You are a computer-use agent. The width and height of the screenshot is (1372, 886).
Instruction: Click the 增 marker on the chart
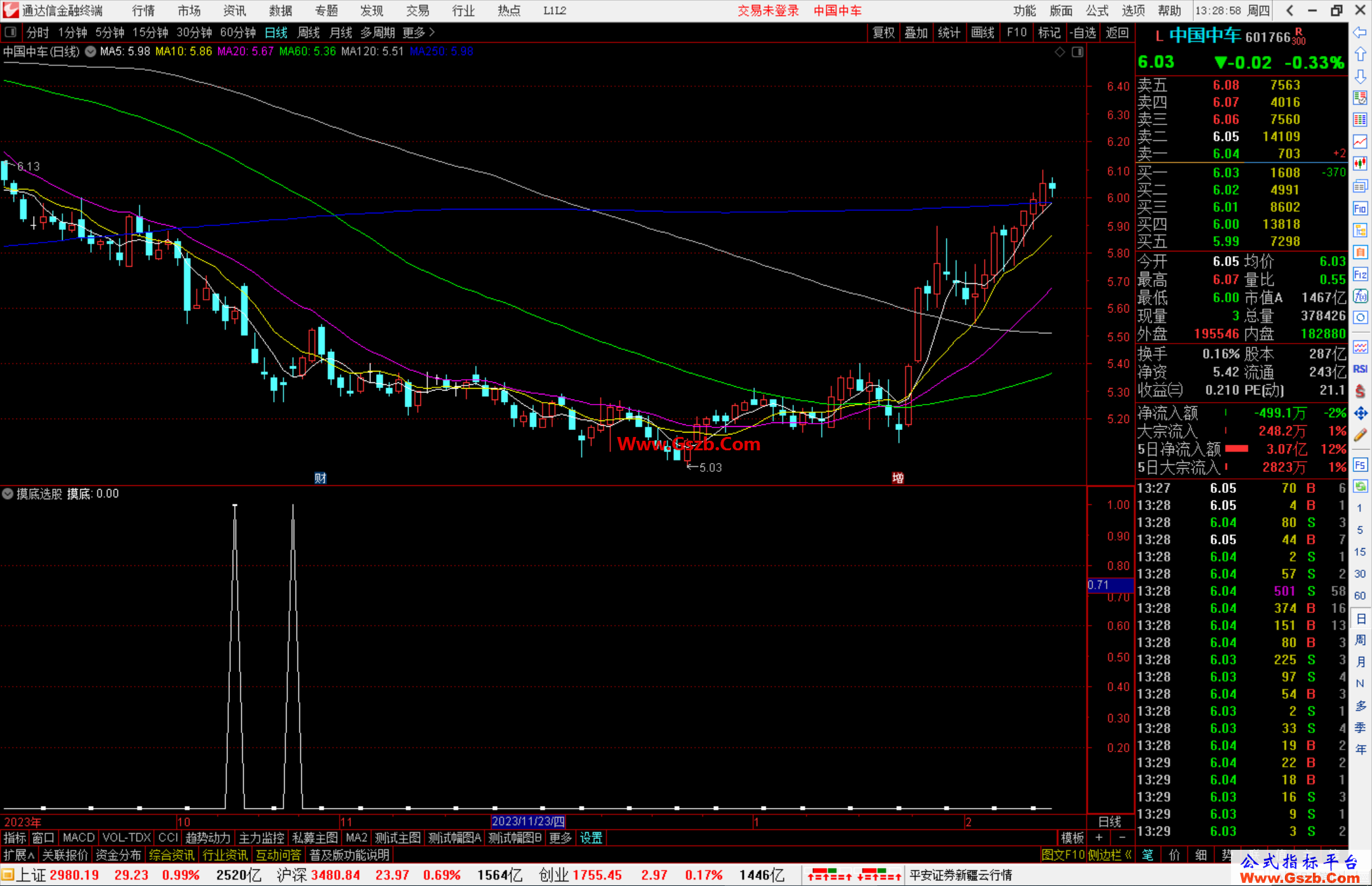(x=898, y=478)
